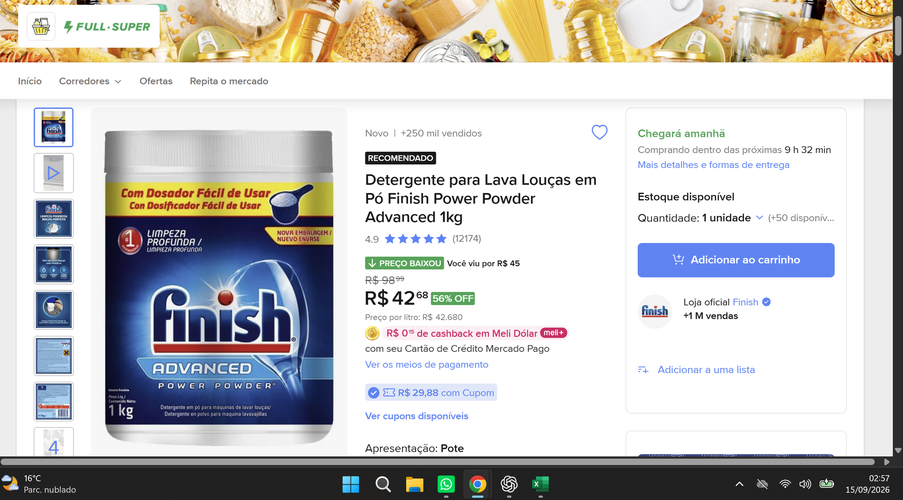Screen dimensions: 903x500
Task: Select fourth product thumbnail
Action: (54, 264)
